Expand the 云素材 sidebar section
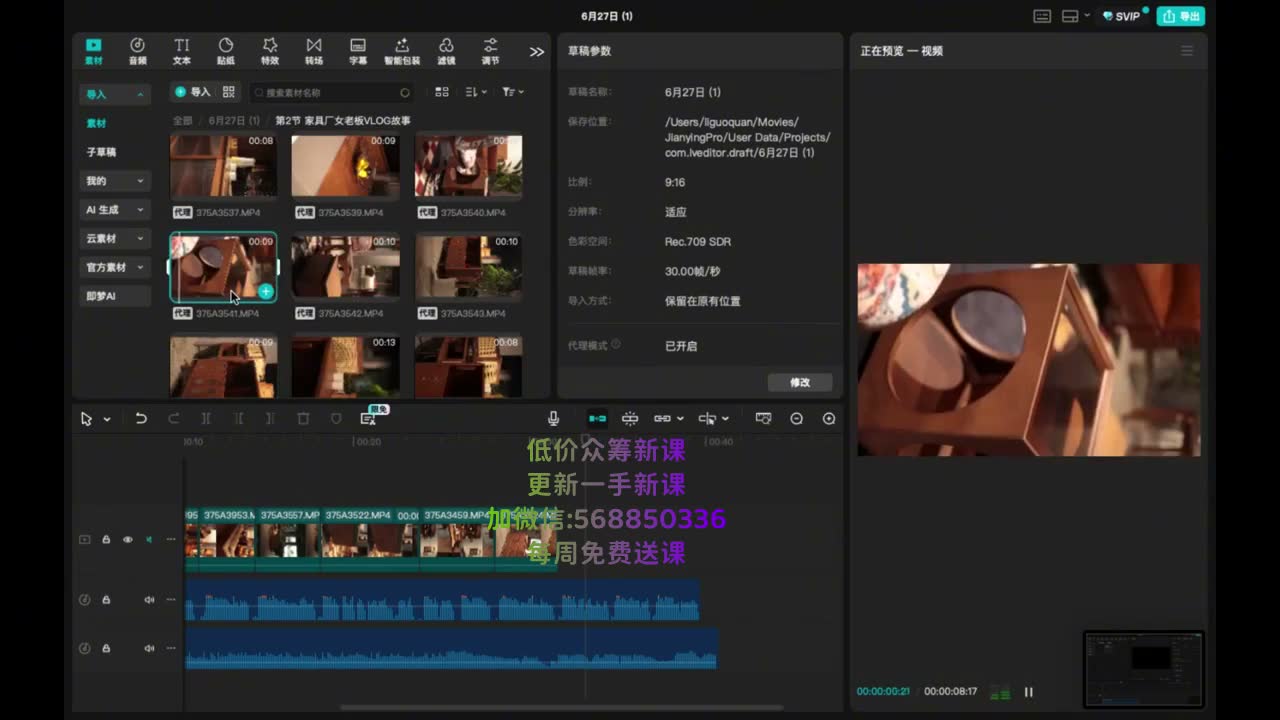 tap(115, 239)
